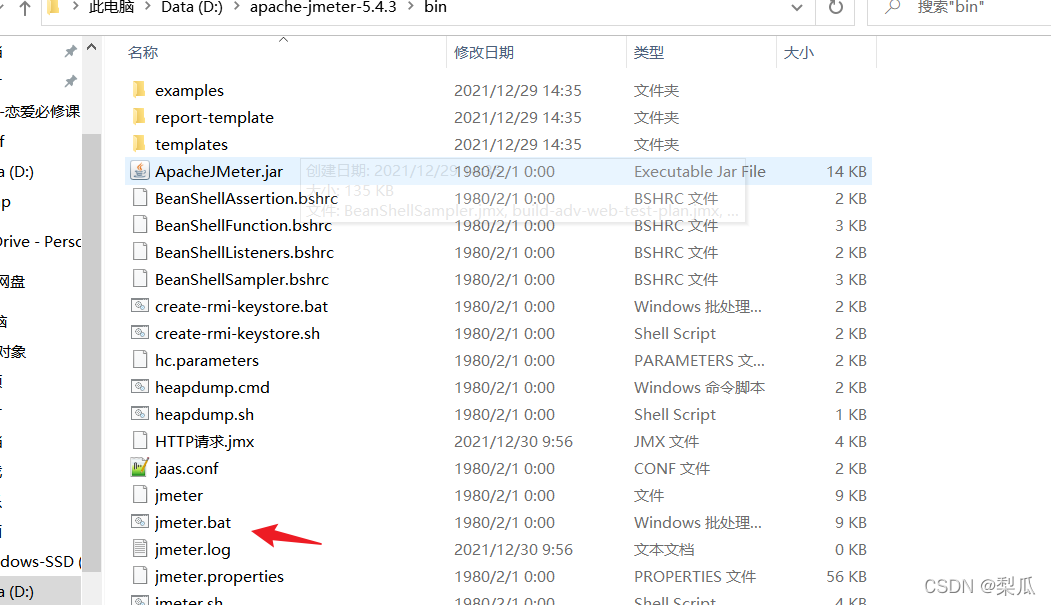Click BeanShellListeners.bshrc file icon
Viewport: 1051px width, 605px height.
click(x=139, y=252)
